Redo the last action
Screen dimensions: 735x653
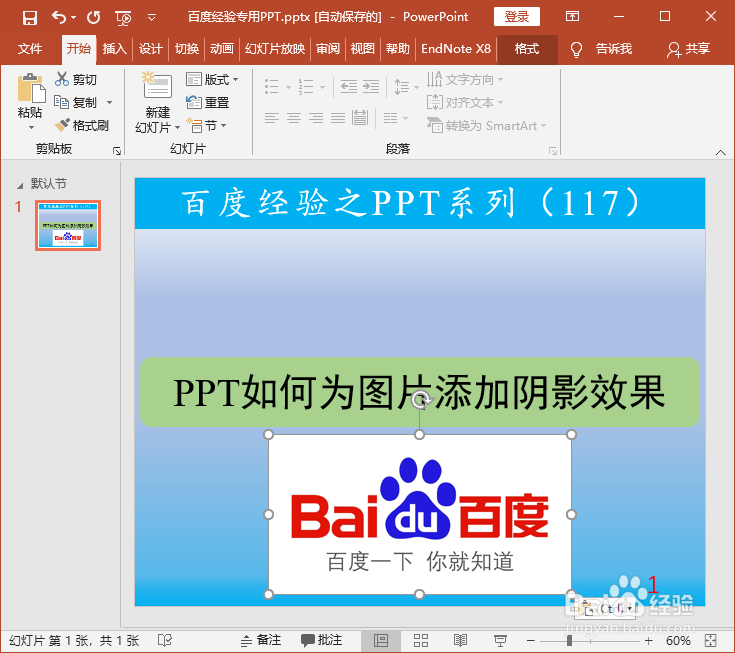[x=93, y=17]
